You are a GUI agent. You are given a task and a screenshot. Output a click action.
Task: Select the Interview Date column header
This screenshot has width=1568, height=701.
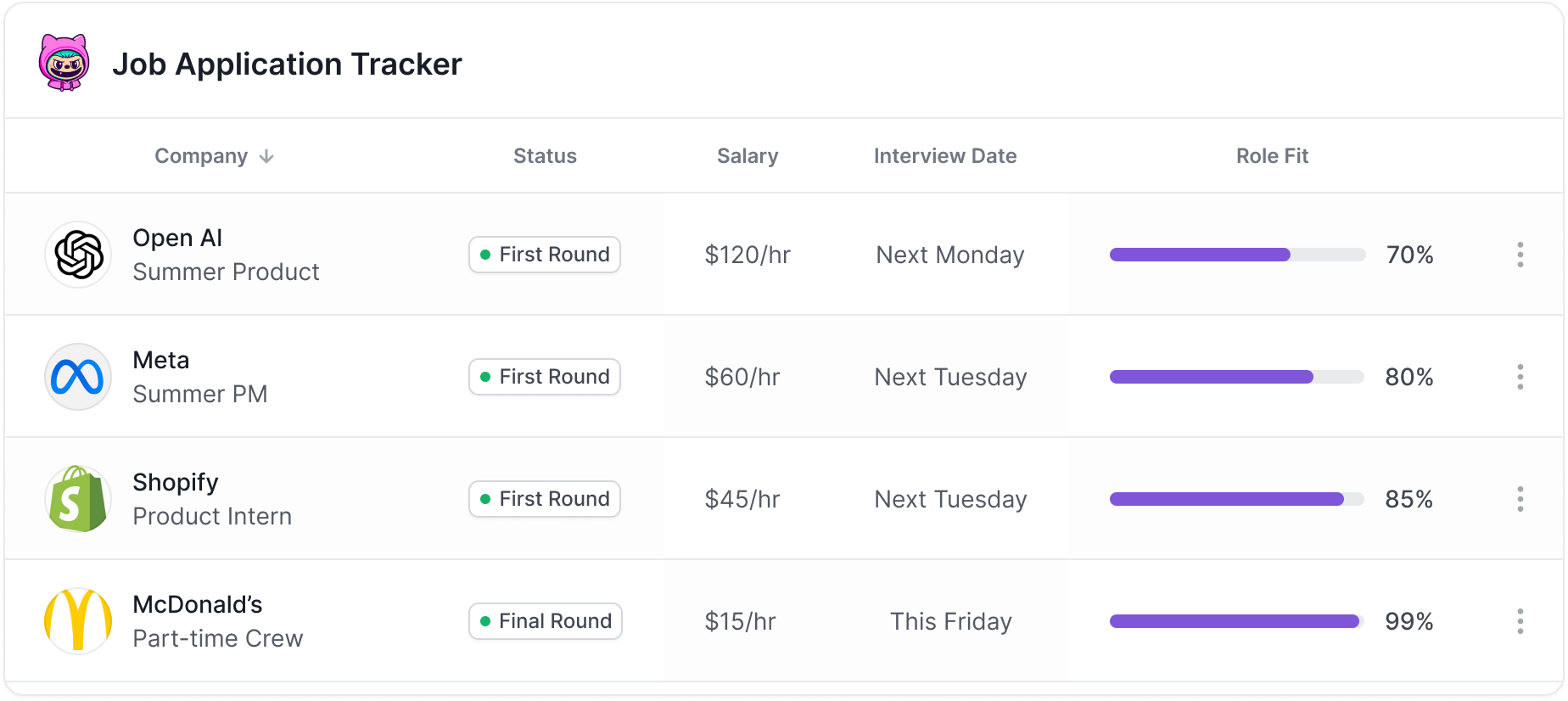[945, 156]
